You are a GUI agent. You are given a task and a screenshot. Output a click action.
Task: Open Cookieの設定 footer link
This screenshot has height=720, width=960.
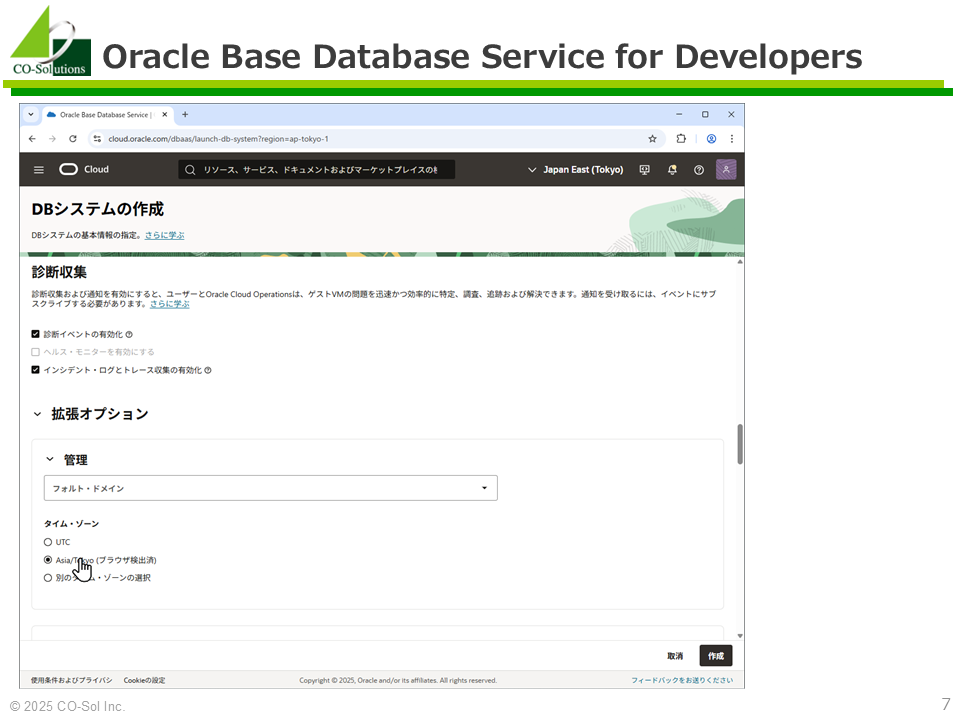144,680
